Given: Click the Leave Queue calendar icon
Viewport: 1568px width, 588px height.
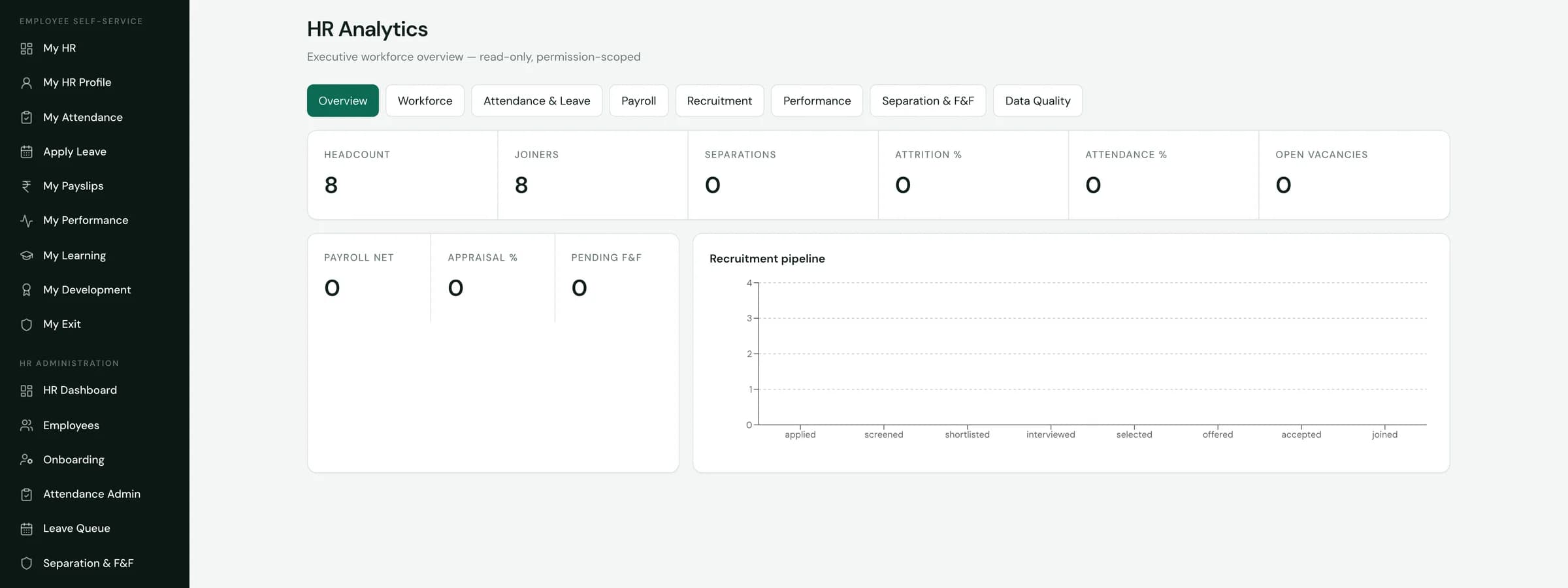Looking at the screenshot, I should 26,529.
